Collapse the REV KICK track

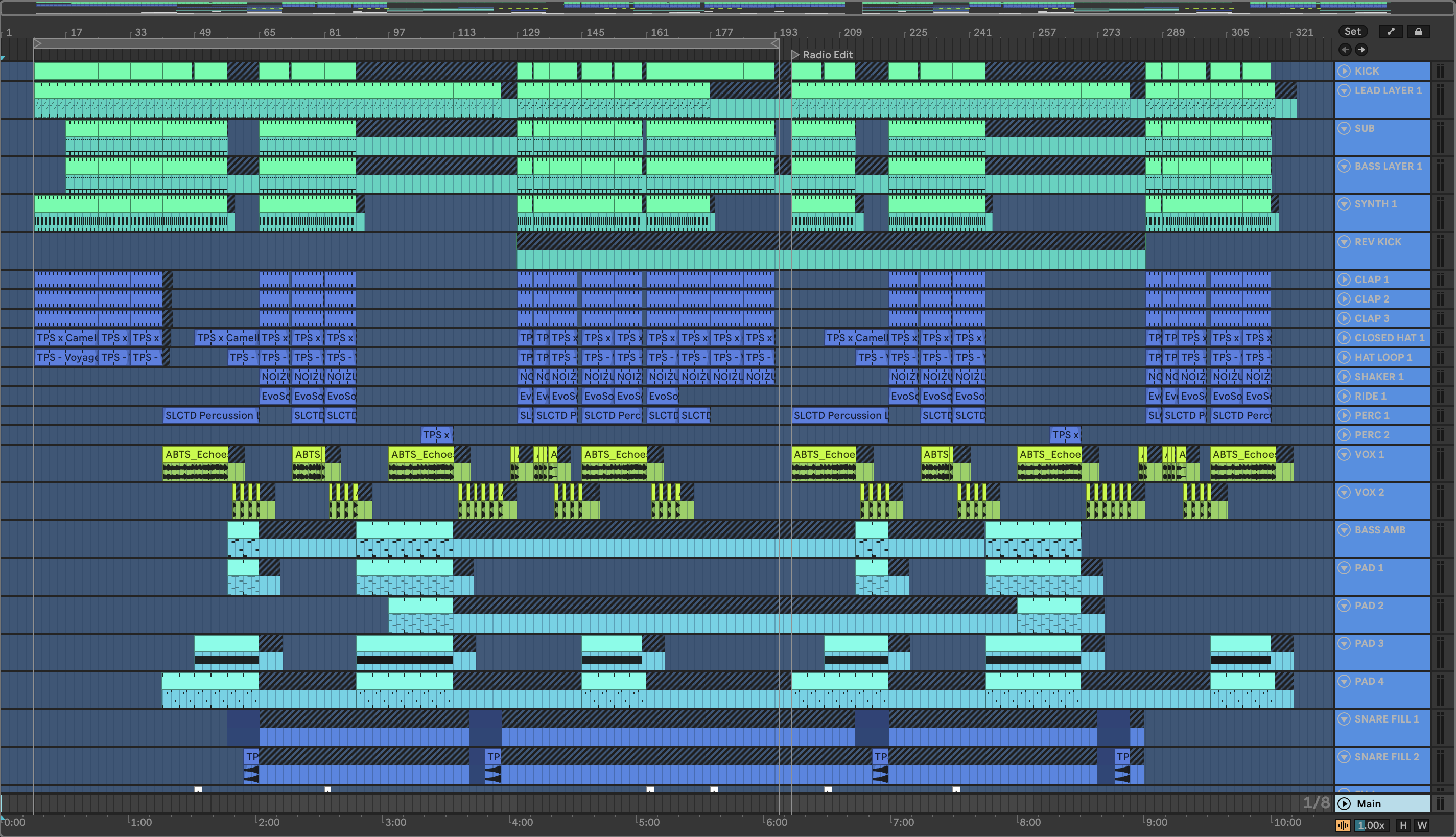(x=1344, y=241)
